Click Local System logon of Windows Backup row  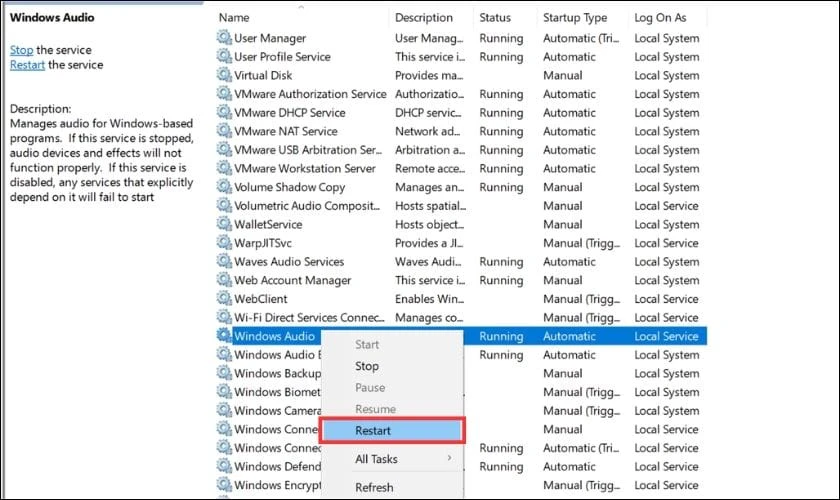click(x=667, y=374)
